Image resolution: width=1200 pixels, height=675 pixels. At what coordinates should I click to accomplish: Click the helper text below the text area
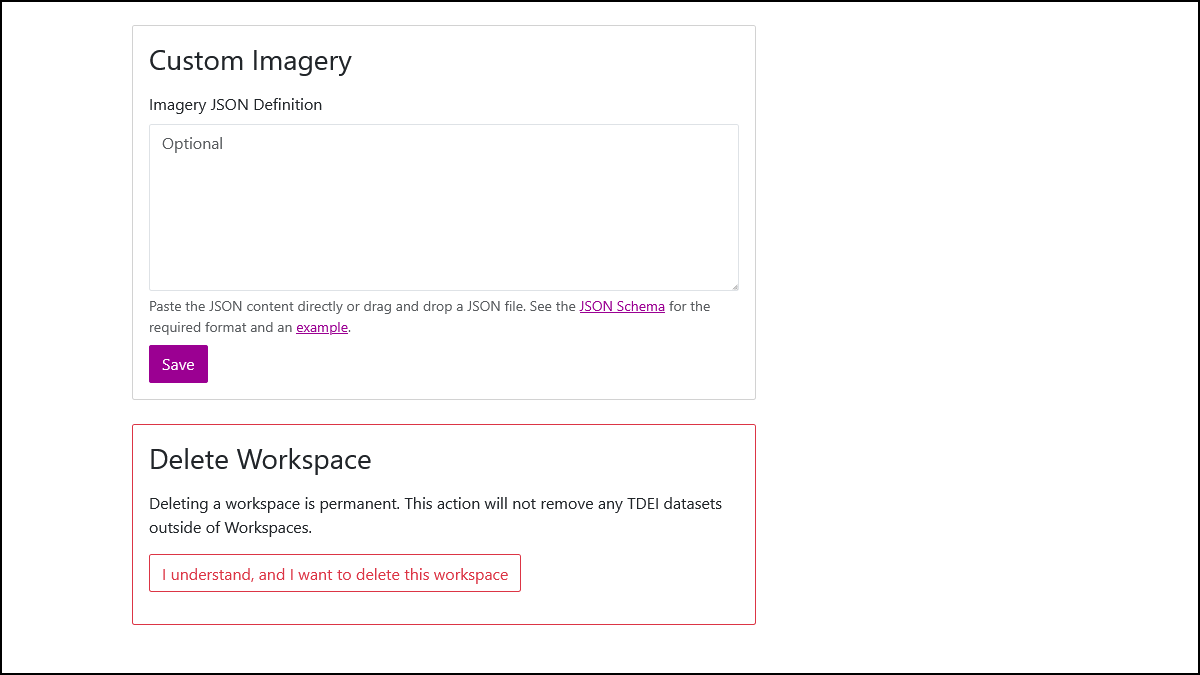point(430,316)
